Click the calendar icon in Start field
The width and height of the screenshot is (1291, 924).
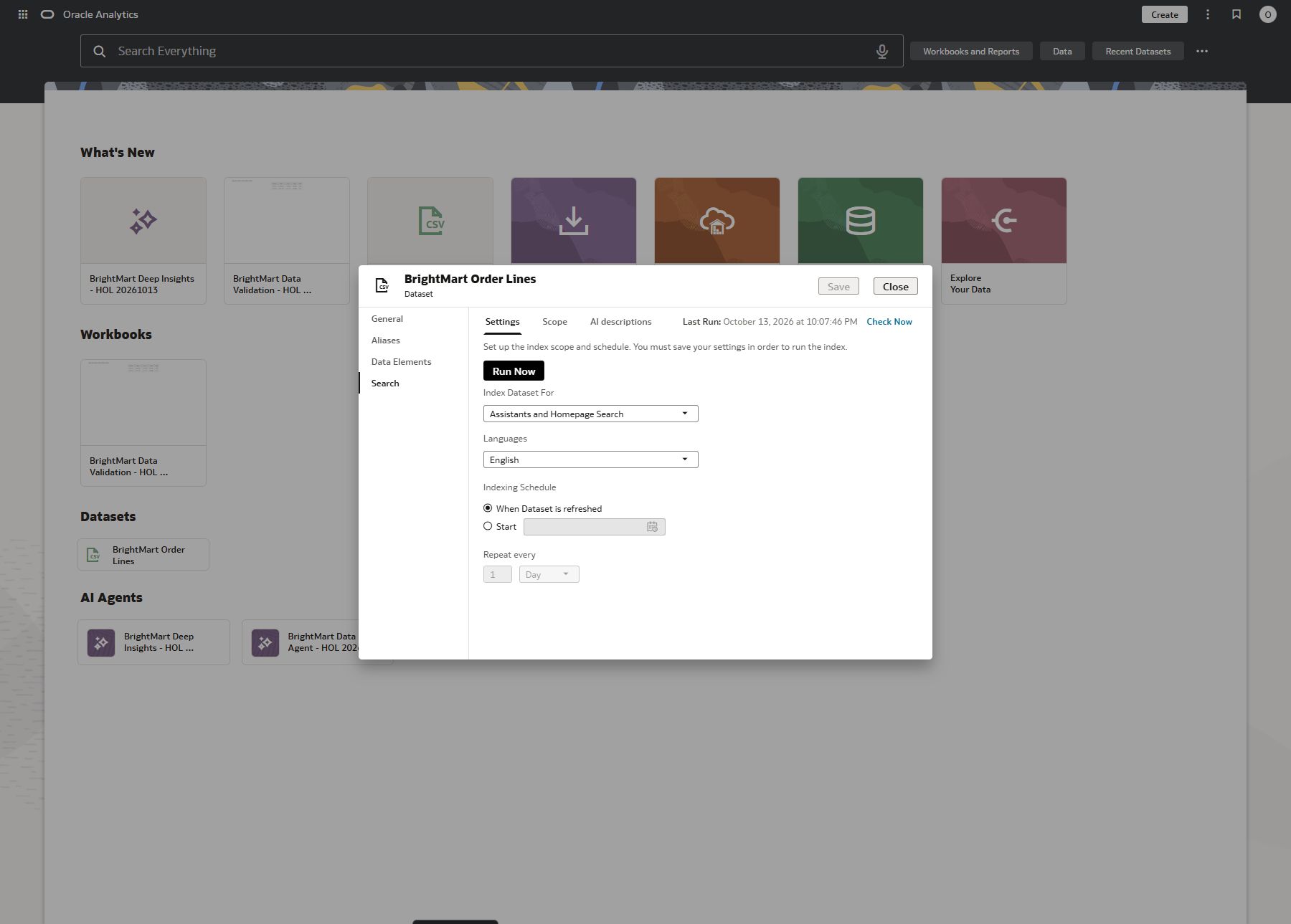click(x=652, y=527)
